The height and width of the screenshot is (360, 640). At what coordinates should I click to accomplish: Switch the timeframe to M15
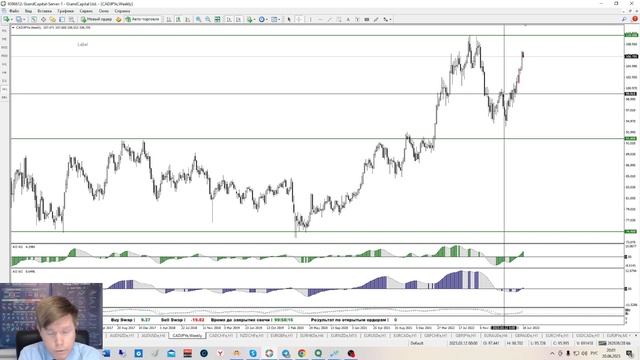click(x=4, y=47)
